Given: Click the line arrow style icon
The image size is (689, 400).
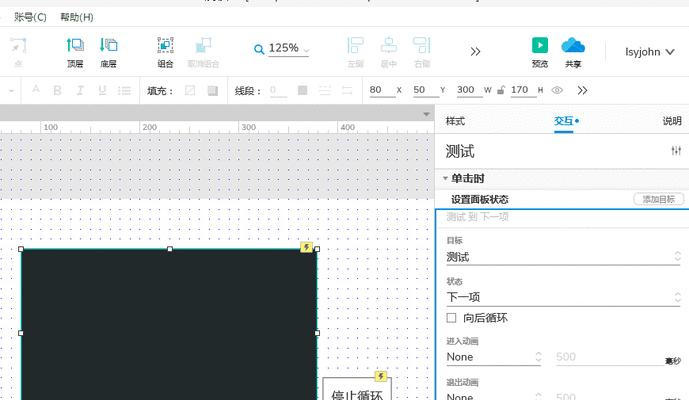Looking at the screenshot, I should 347,91.
